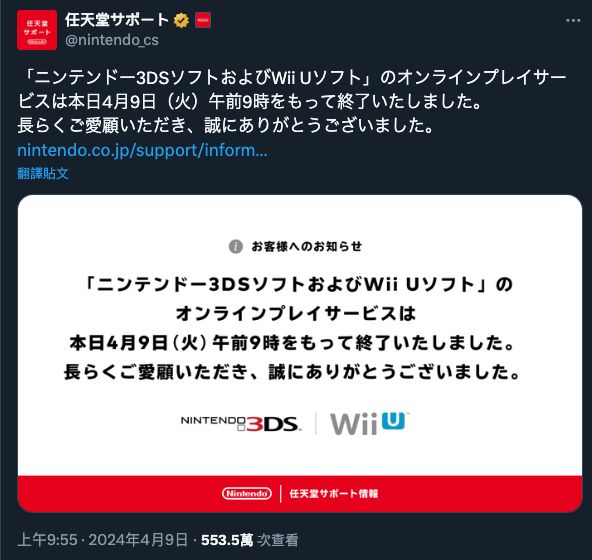Open the 任天堂サポート display name profile
Image resolution: width=592 pixels, height=560 pixels.
point(117,20)
